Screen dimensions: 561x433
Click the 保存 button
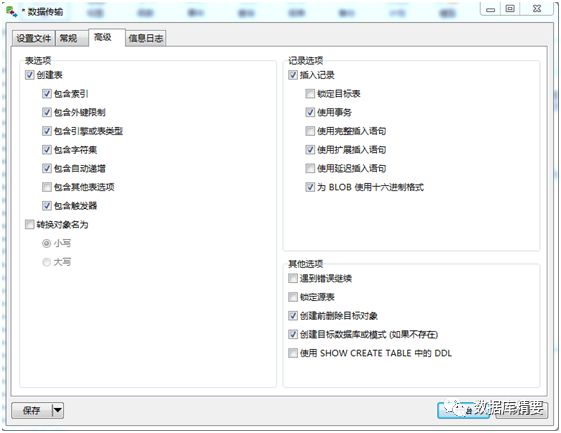tap(32, 410)
